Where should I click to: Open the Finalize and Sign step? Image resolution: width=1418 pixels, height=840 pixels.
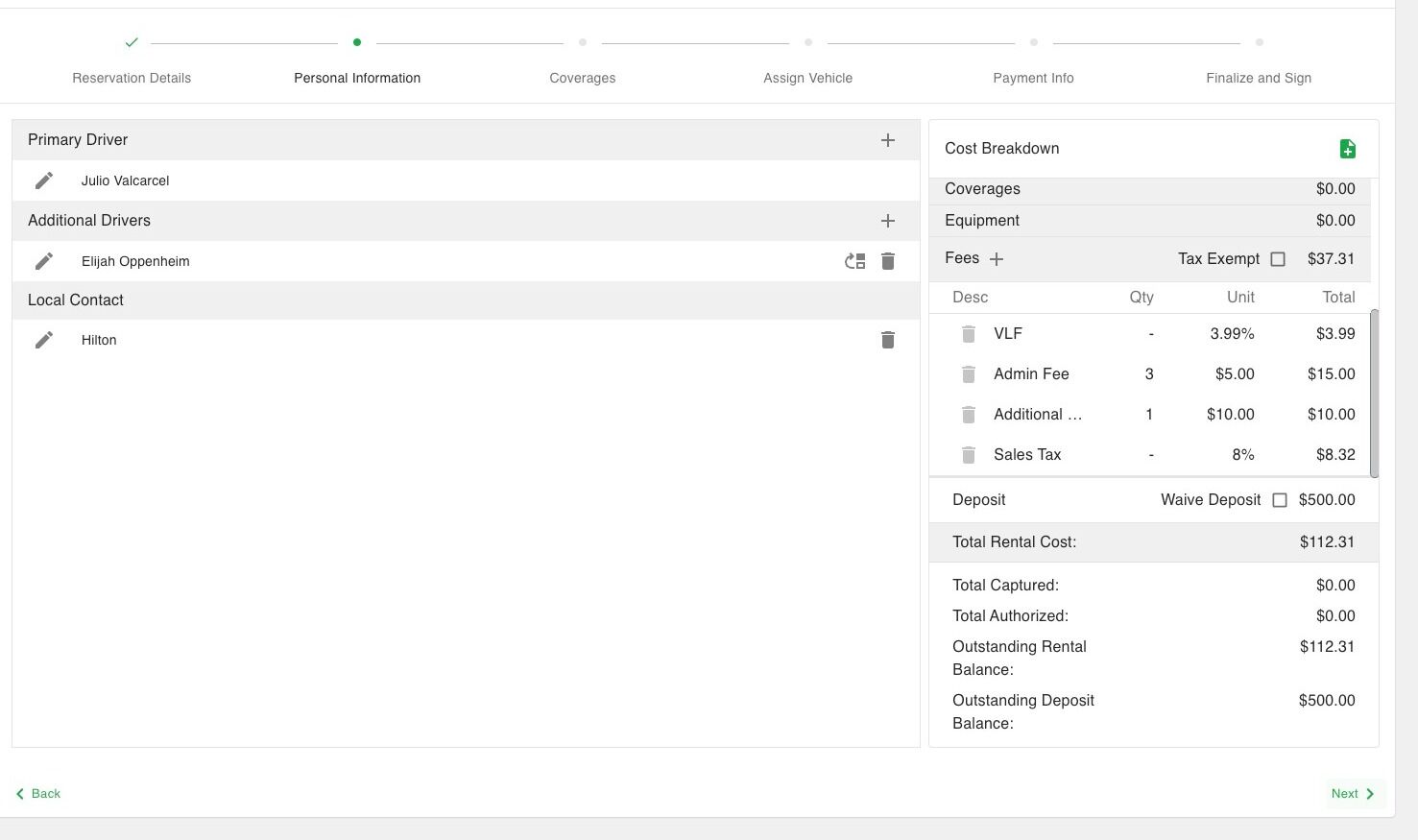pyautogui.click(x=1259, y=78)
